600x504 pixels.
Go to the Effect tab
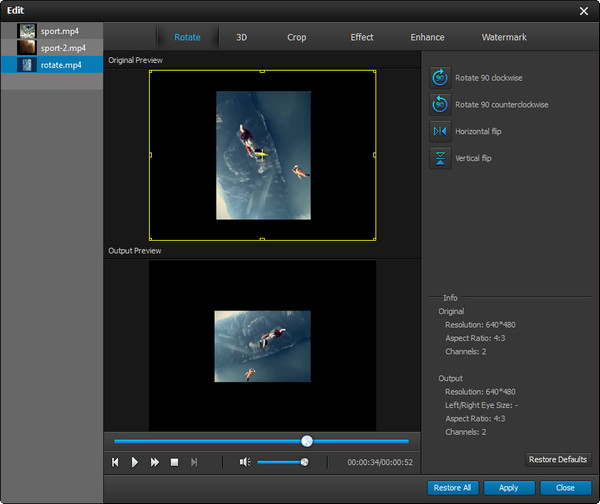pyautogui.click(x=362, y=37)
